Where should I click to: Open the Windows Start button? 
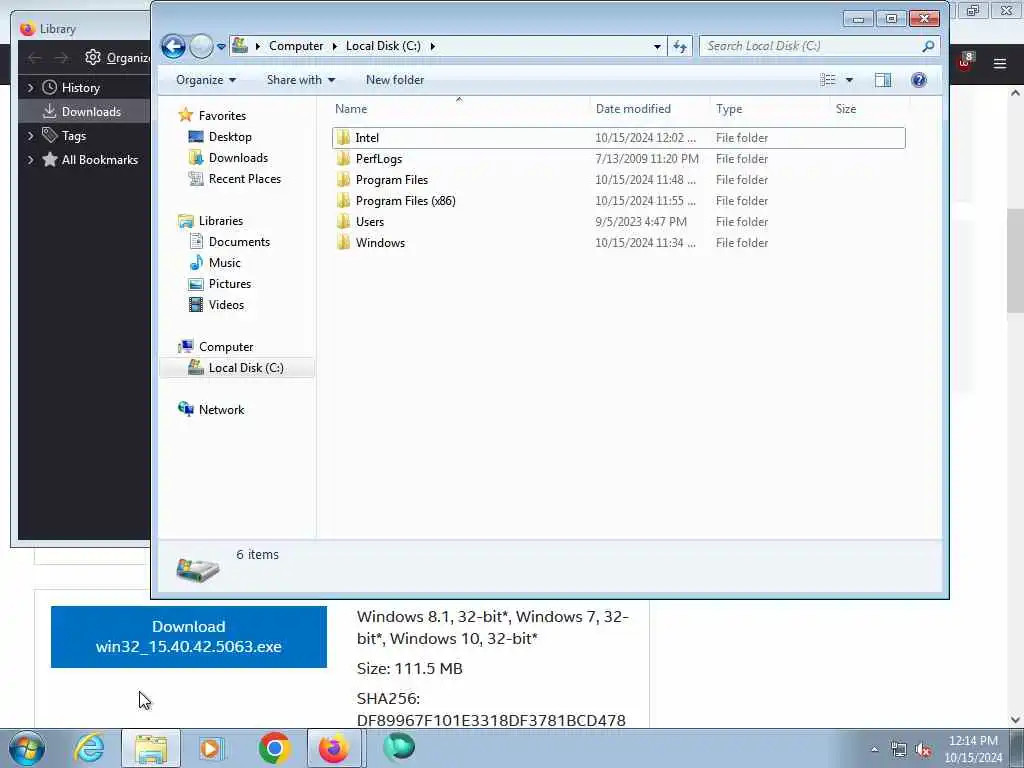27,748
